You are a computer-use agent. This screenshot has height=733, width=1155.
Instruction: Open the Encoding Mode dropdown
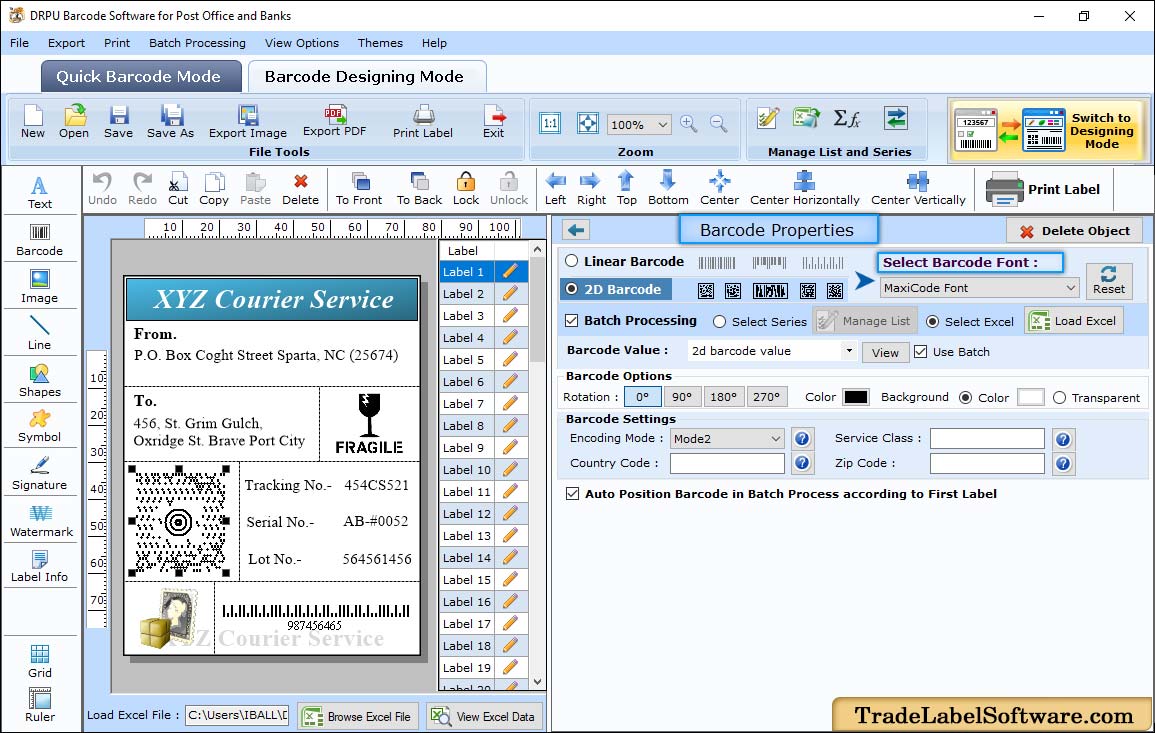pos(727,438)
